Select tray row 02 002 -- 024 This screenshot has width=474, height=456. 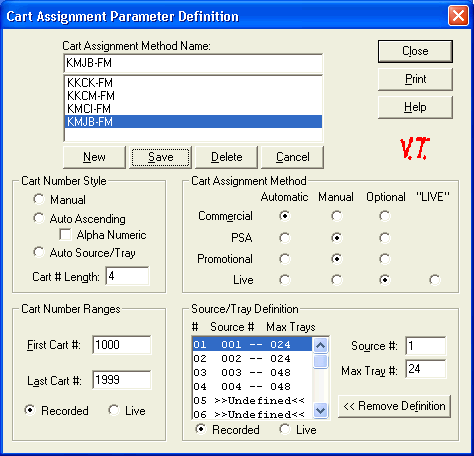[252, 358]
